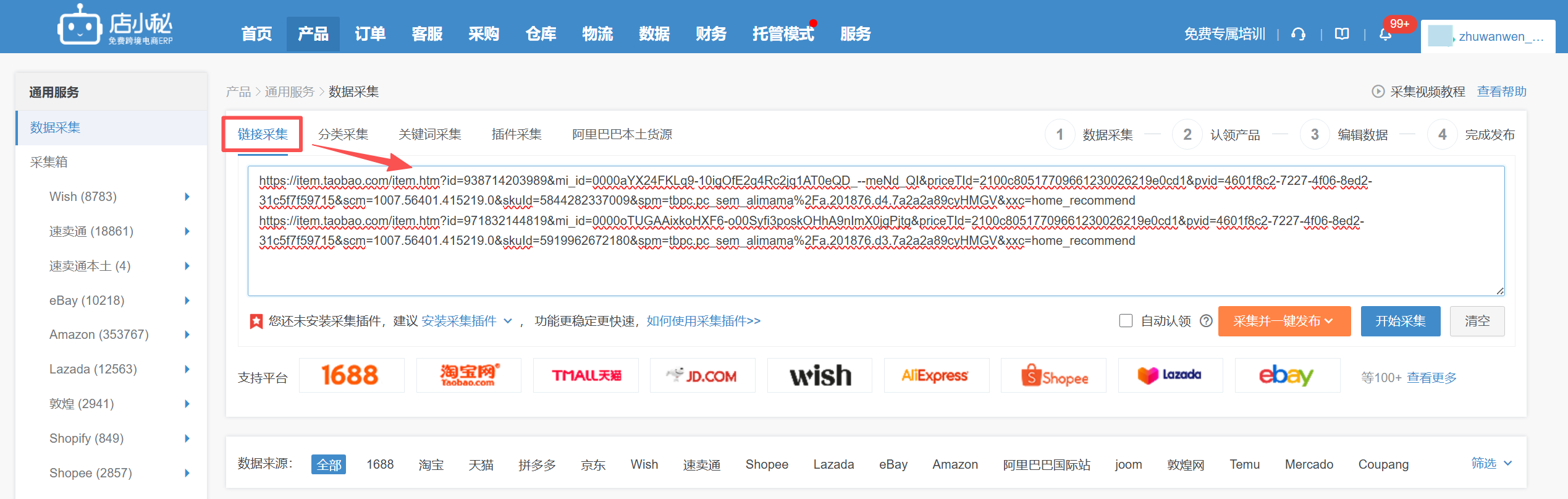Click the 开始采集 button
The width and height of the screenshot is (1568, 499).
[x=1401, y=321]
